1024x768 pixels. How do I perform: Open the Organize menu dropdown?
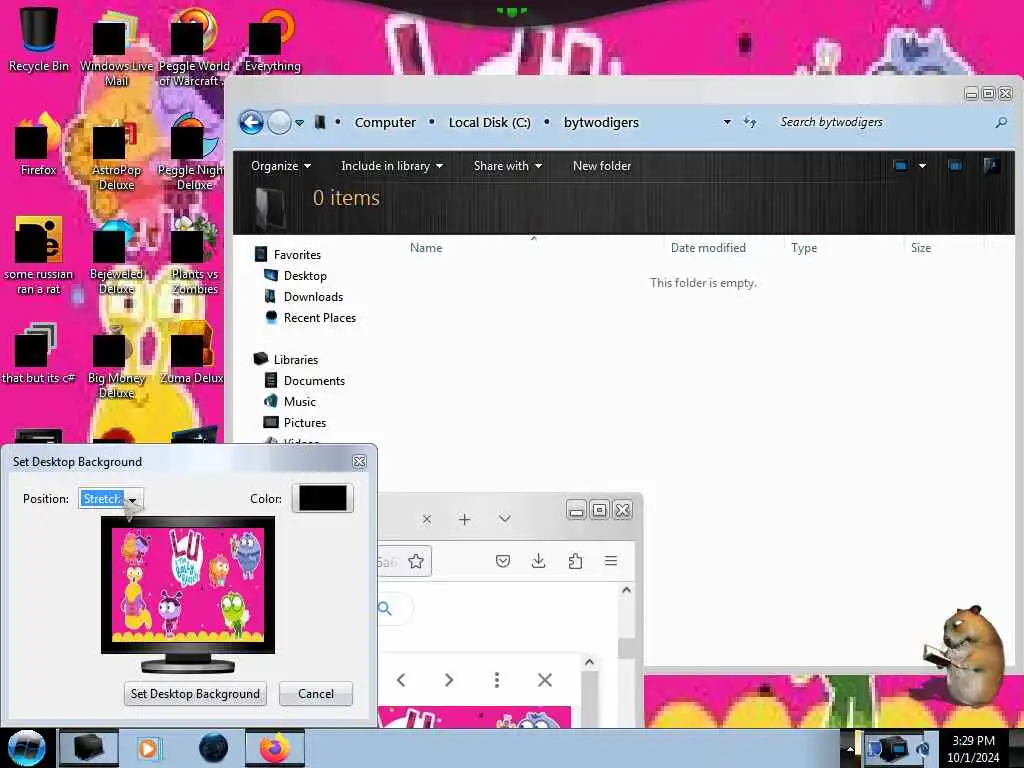[281, 166]
